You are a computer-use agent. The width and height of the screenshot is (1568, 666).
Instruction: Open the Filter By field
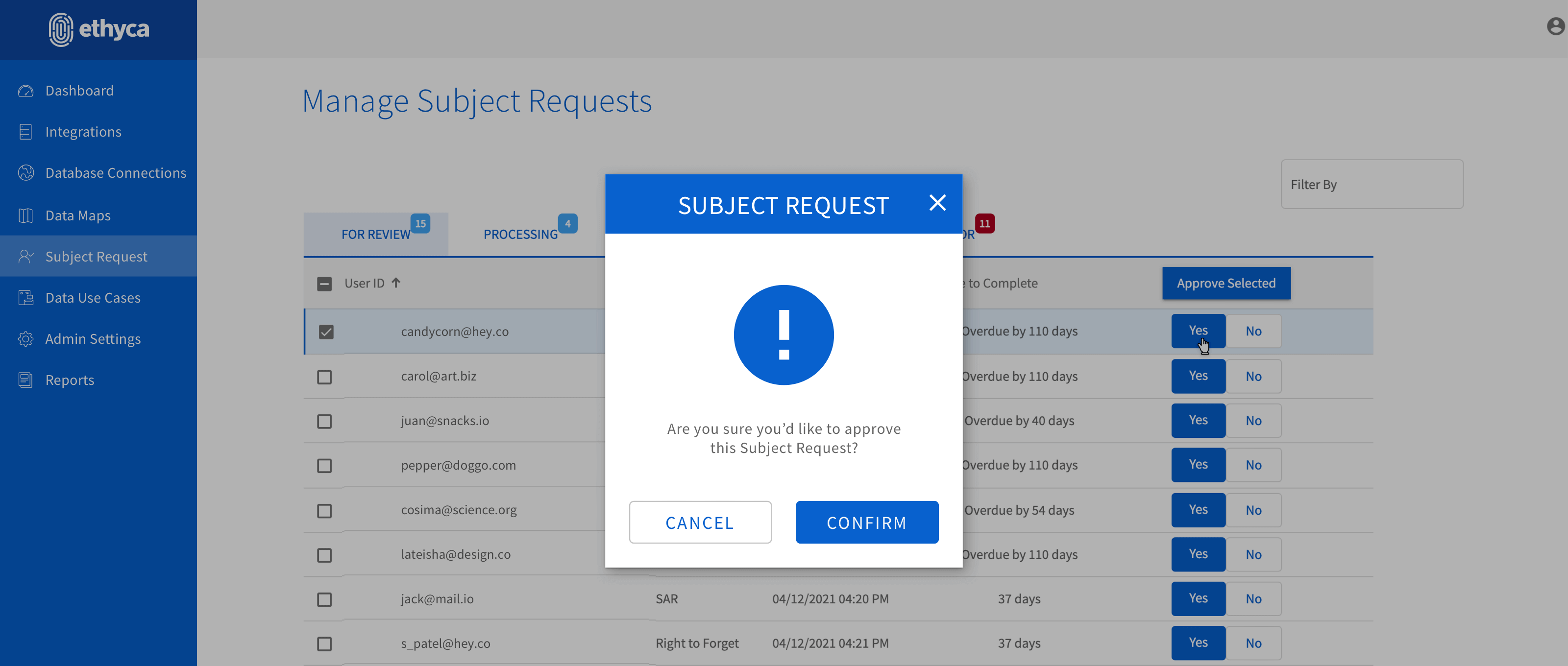point(1372,184)
